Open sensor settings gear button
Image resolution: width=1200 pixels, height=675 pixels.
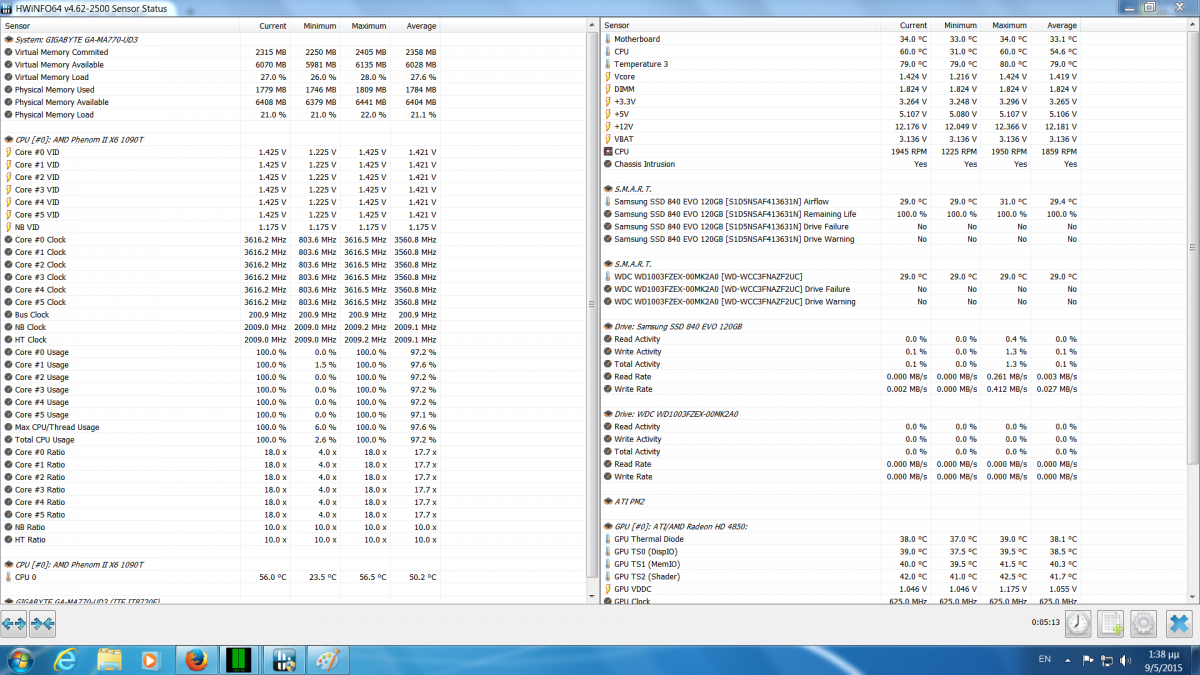click(1143, 624)
